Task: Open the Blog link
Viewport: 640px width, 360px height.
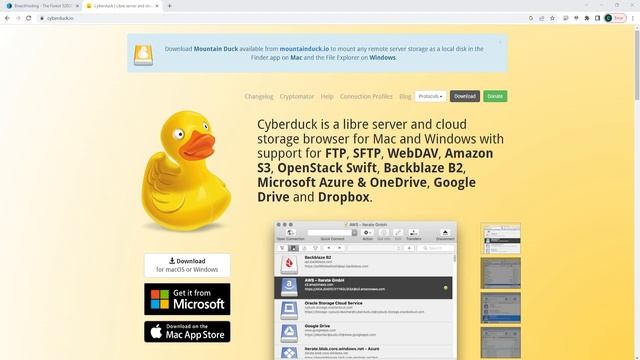Action: coord(405,96)
